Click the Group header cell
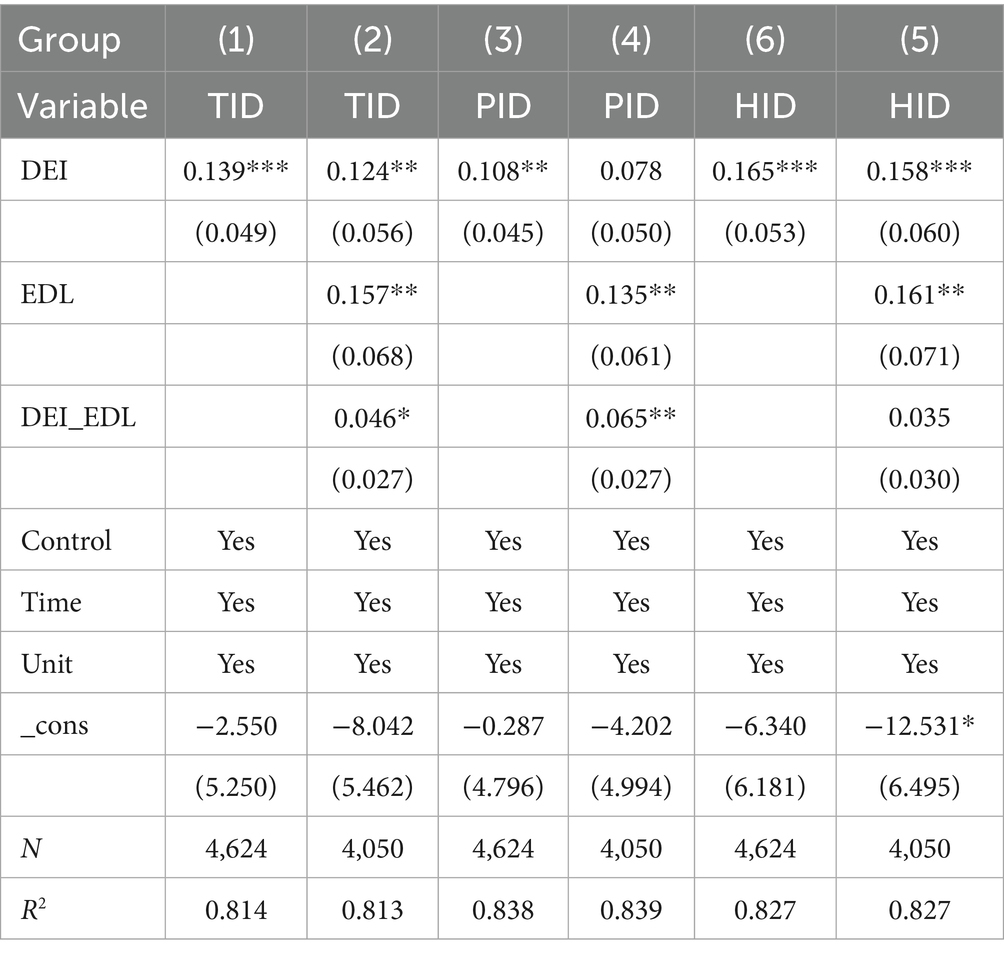Image resolution: width=1004 pixels, height=957 pixels. point(70,40)
